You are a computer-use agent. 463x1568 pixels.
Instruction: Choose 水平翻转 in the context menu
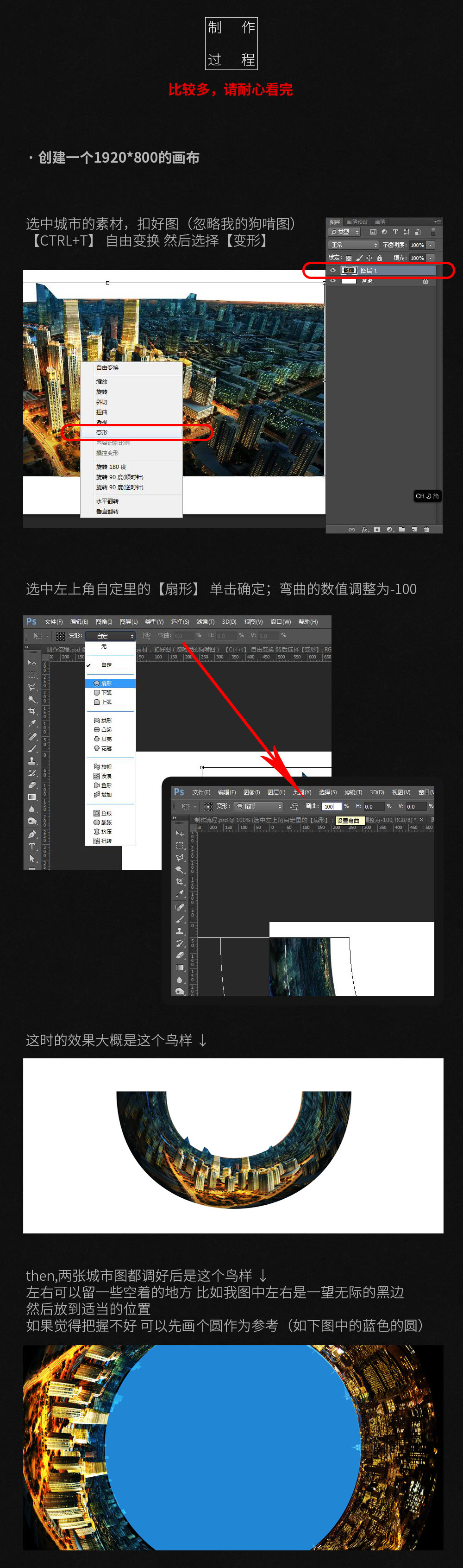pyautogui.click(x=131, y=501)
